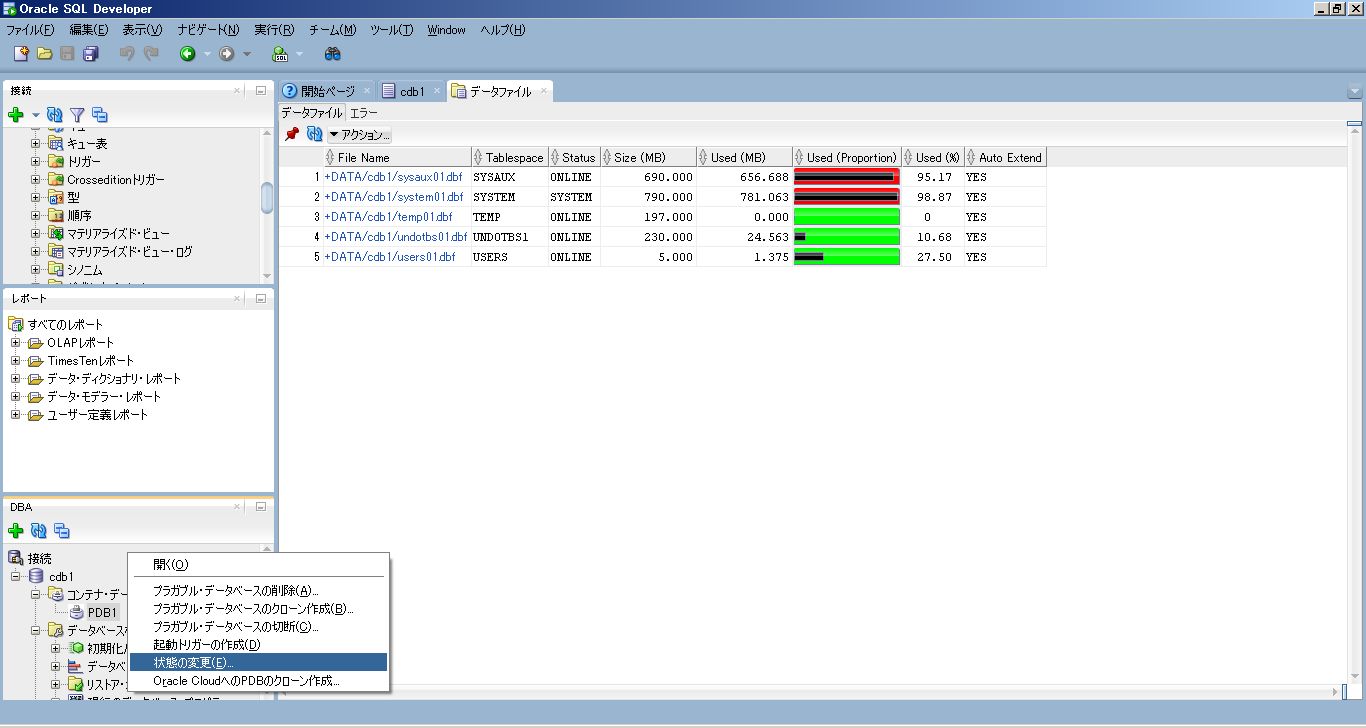The height and width of the screenshot is (728, 1366).
Task: Open +DATA/cdb1/undotbs01.dbf file link
Action: pos(396,237)
